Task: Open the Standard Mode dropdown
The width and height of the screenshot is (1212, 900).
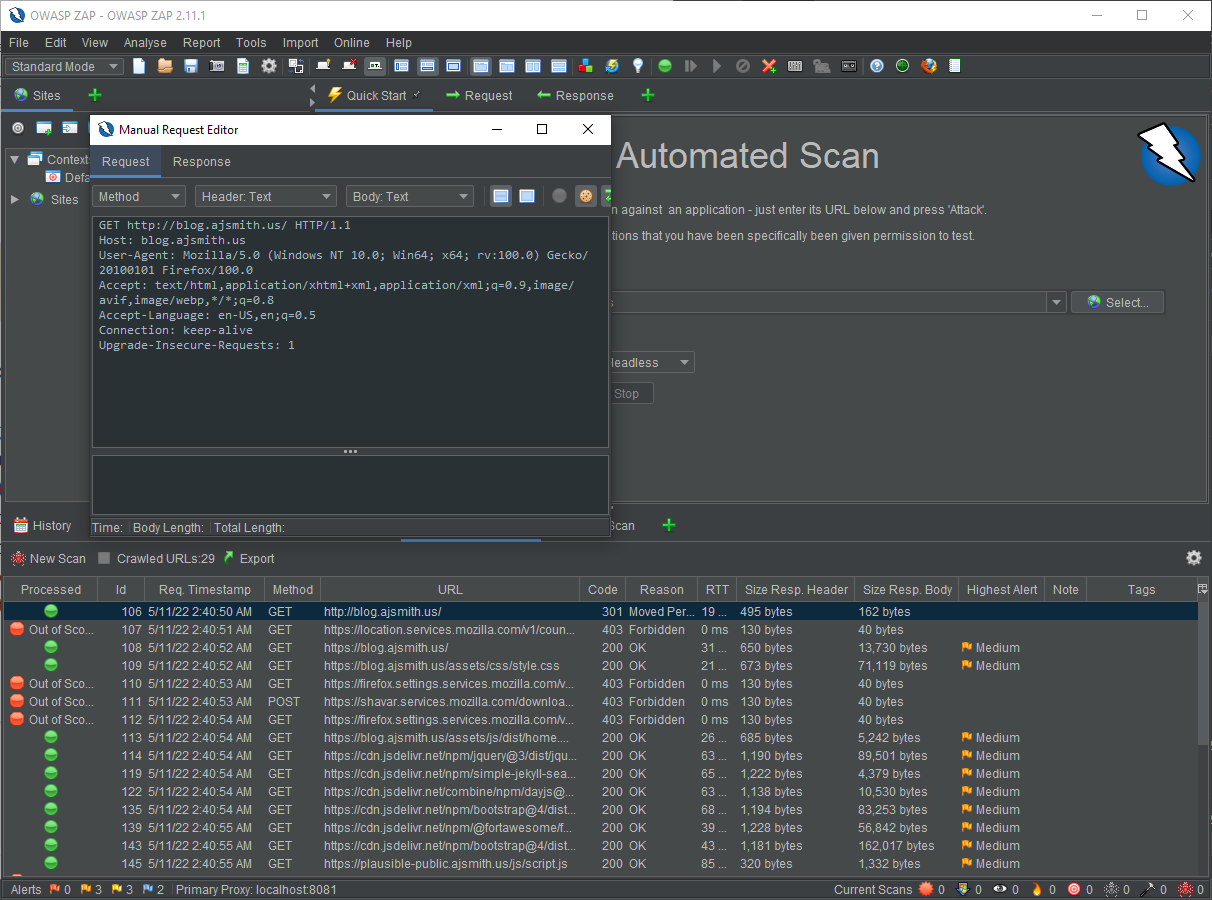Action: 63,65
